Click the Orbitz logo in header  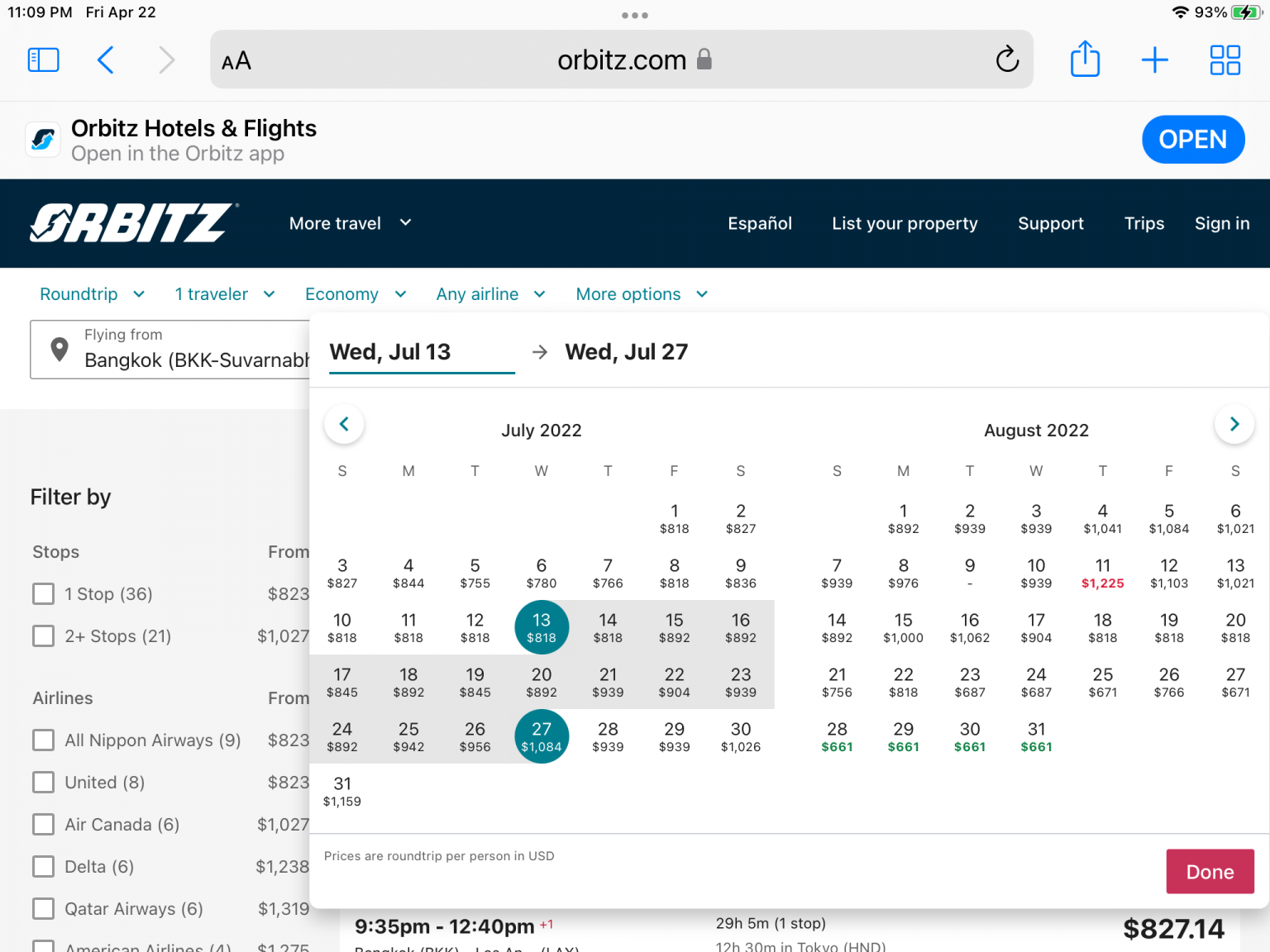(134, 223)
